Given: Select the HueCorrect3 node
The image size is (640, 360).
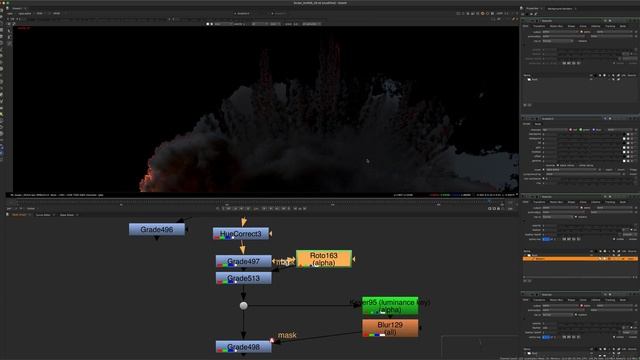Looking at the screenshot, I should (x=241, y=234).
